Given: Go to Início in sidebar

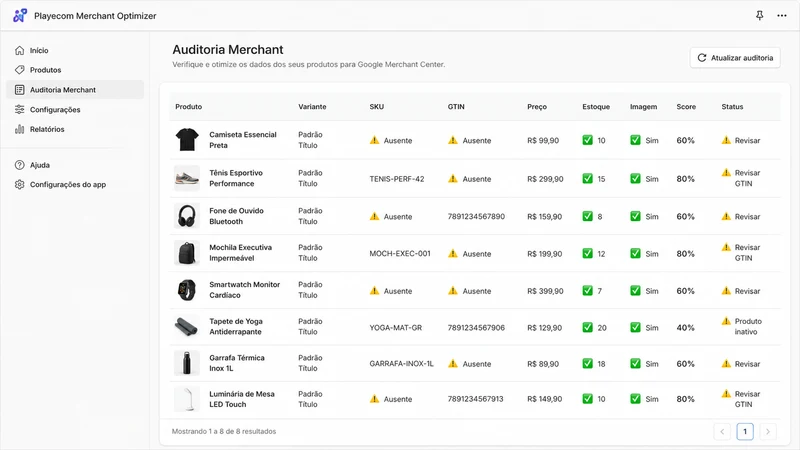Looking at the screenshot, I should 75,50.
